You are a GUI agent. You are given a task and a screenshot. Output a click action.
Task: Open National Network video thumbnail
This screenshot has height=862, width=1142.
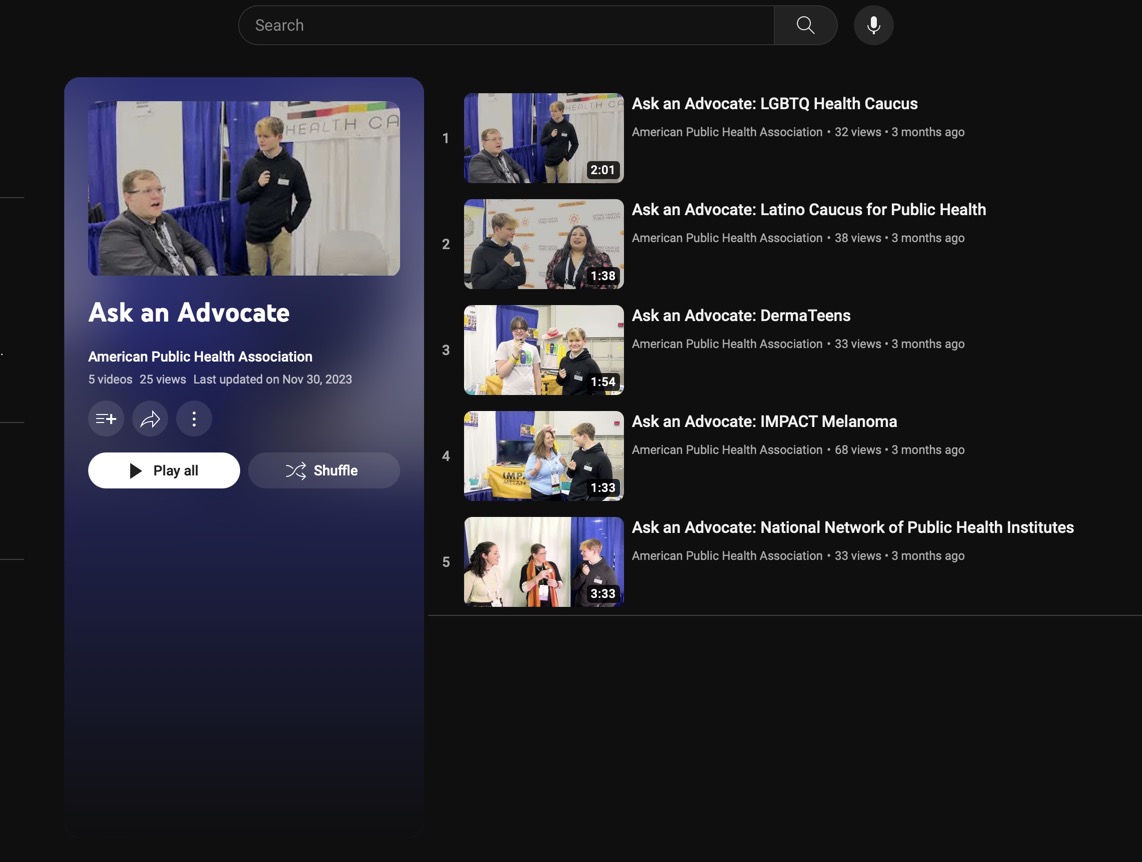pyautogui.click(x=544, y=561)
